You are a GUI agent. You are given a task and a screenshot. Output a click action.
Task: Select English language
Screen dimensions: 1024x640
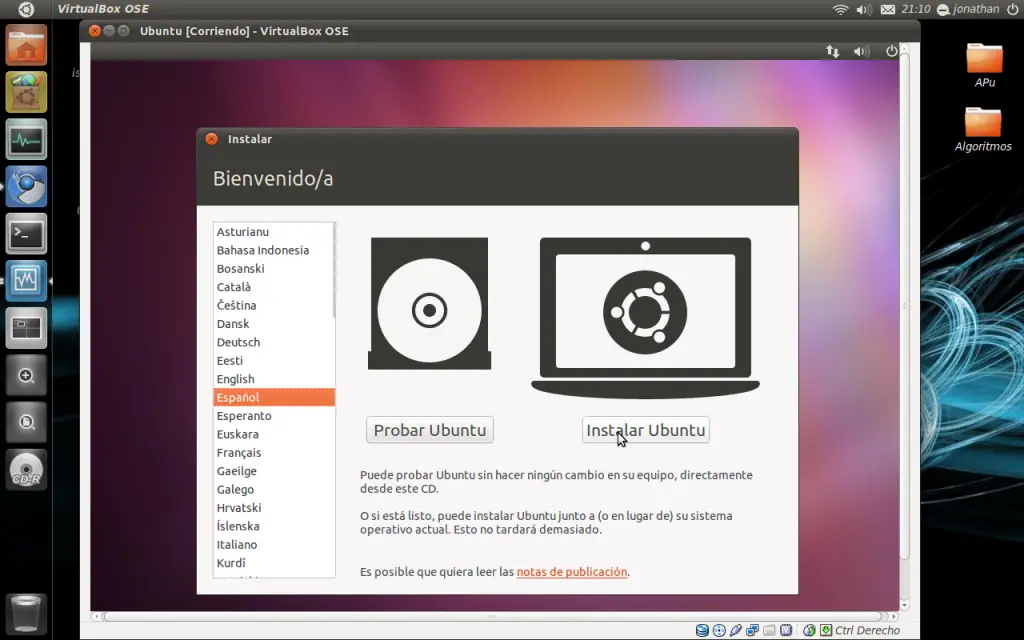click(274, 379)
